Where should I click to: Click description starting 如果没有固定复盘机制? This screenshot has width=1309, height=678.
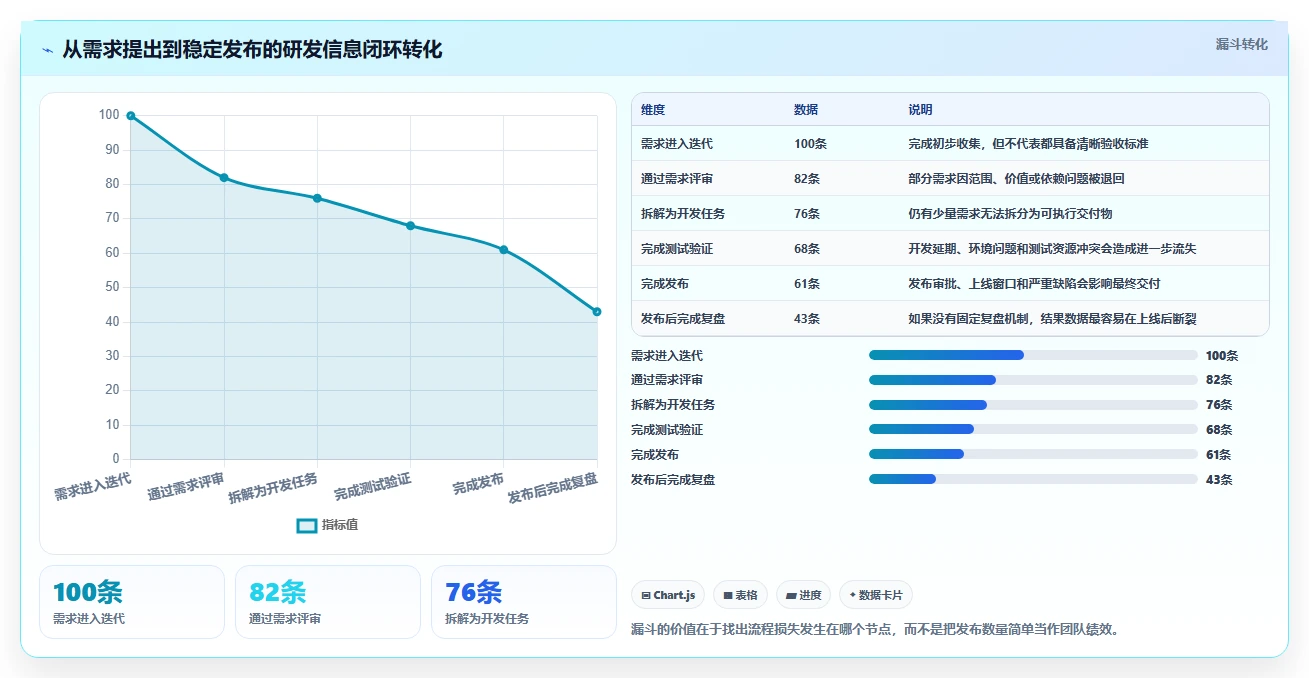[1052, 319]
